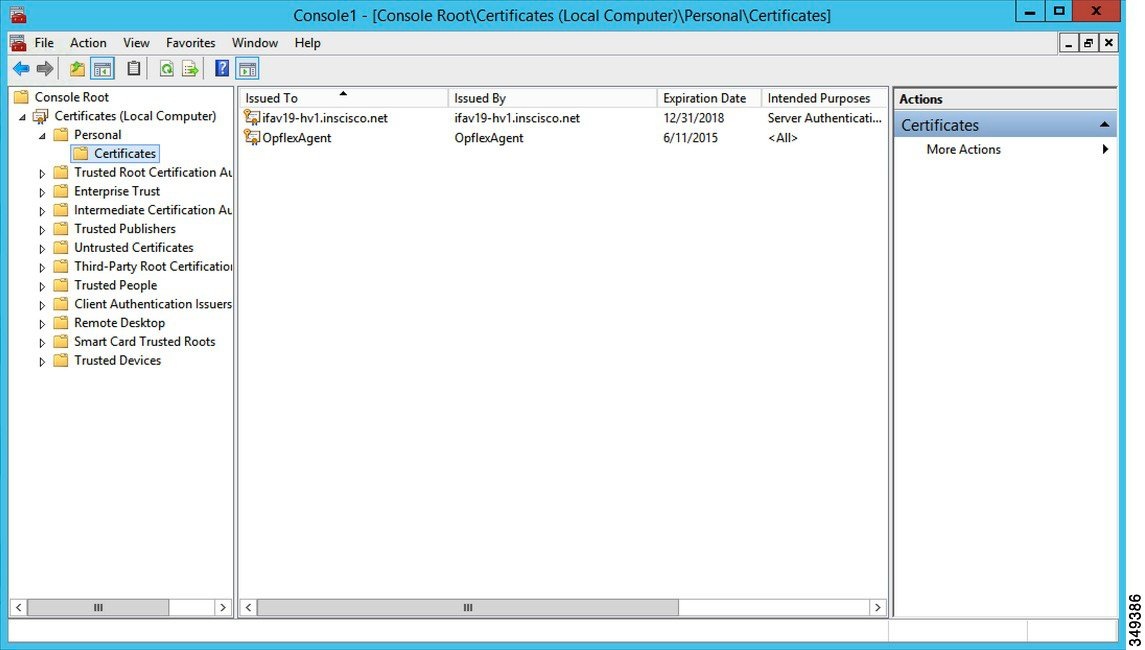
Task: Click the Export List toolbar icon
Action: 189,68
